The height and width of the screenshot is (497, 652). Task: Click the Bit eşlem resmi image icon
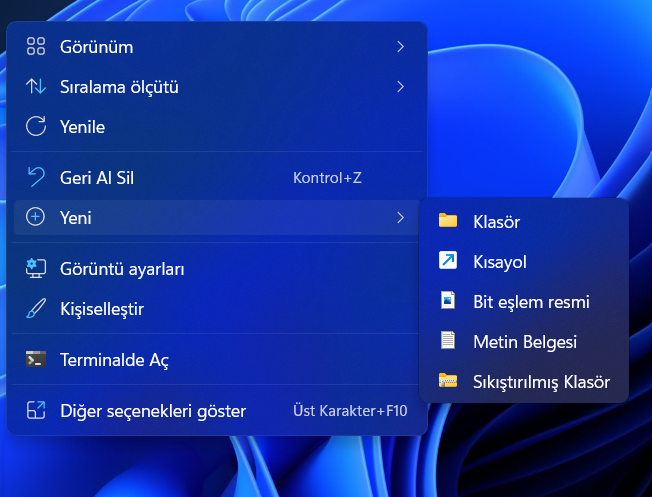pyautogui.click(x=448, y=300)
